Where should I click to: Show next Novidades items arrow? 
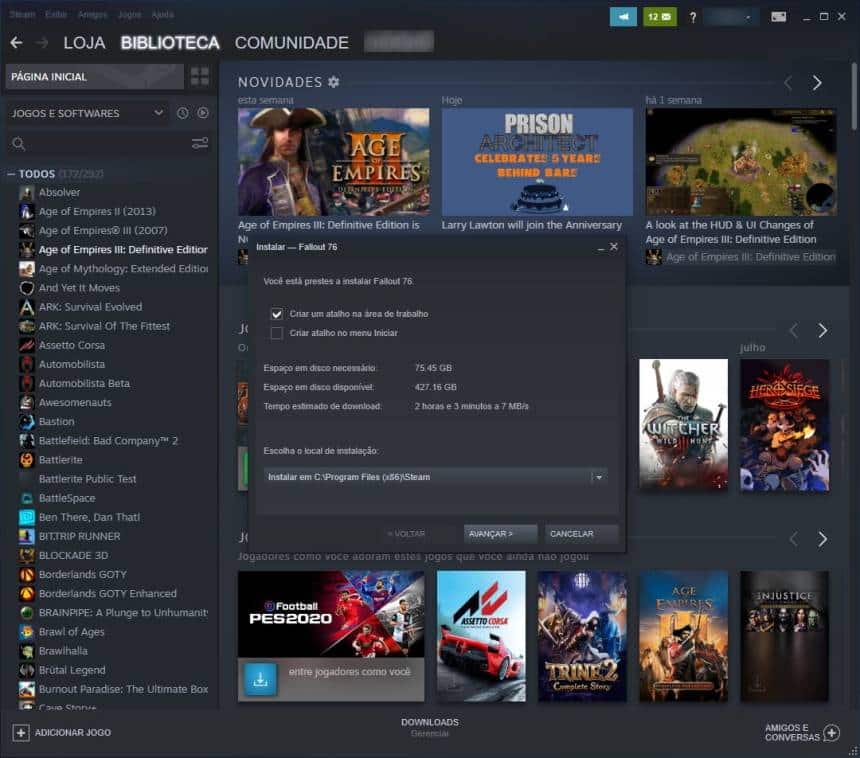[817, 83]
